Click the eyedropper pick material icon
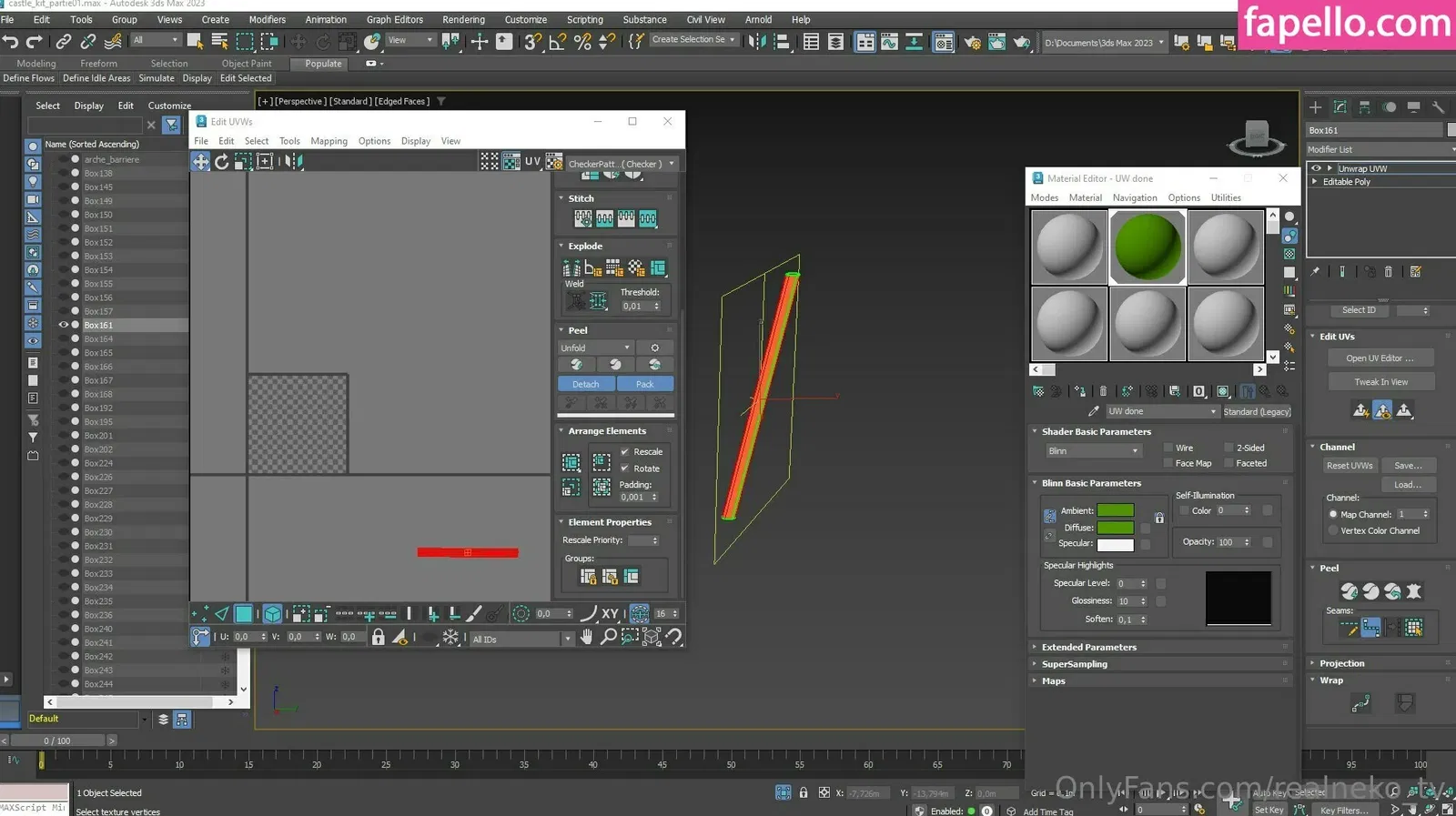Image resolution: width=1456 pixels, height=816 pixels. [x=1093, y=411]
